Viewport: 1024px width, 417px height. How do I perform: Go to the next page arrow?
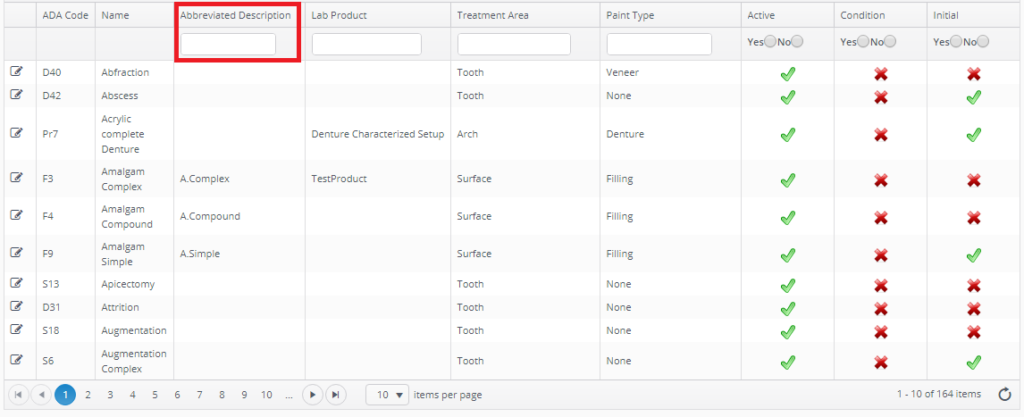coord(313,395)
